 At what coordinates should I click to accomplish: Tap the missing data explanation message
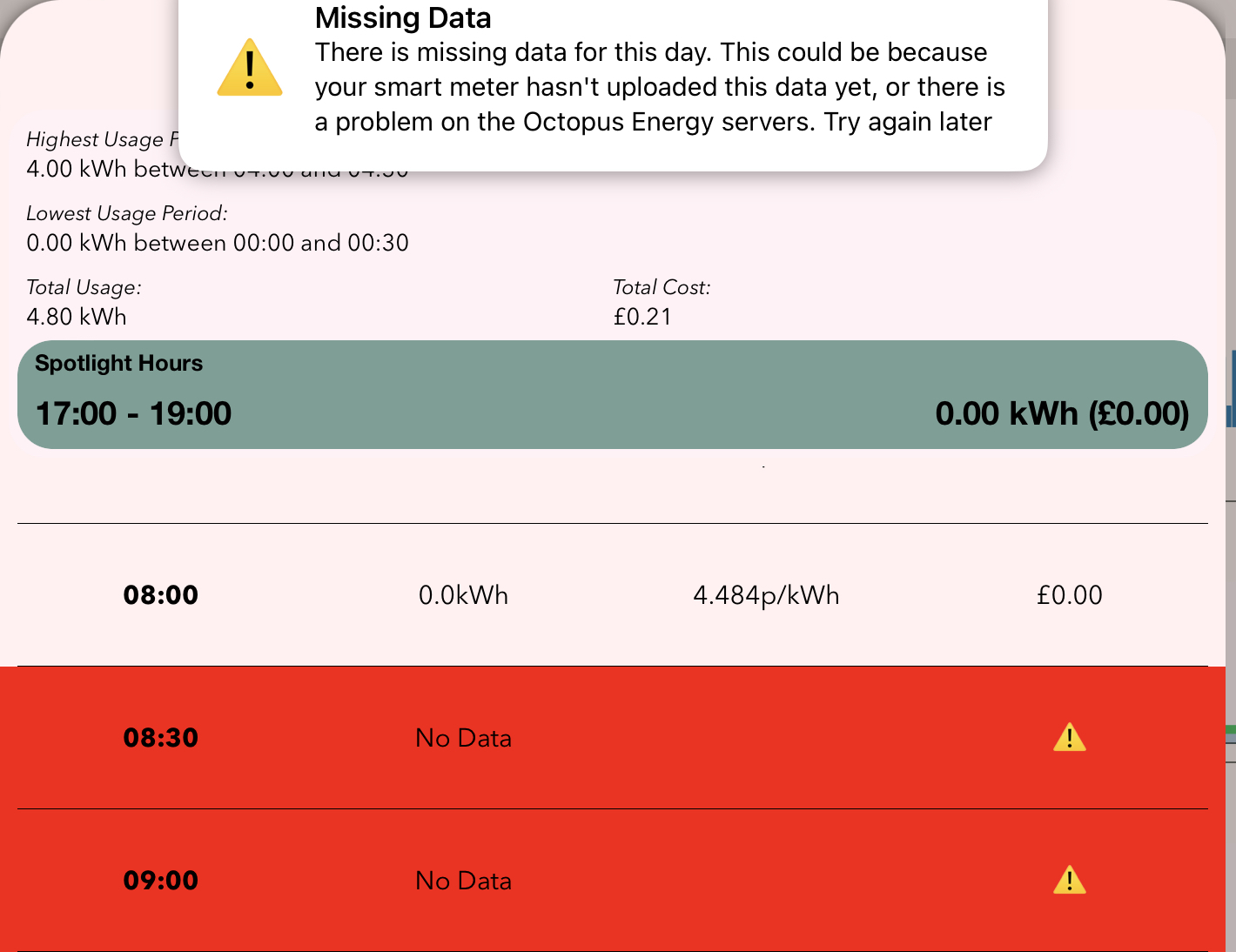tap(659, 87)
